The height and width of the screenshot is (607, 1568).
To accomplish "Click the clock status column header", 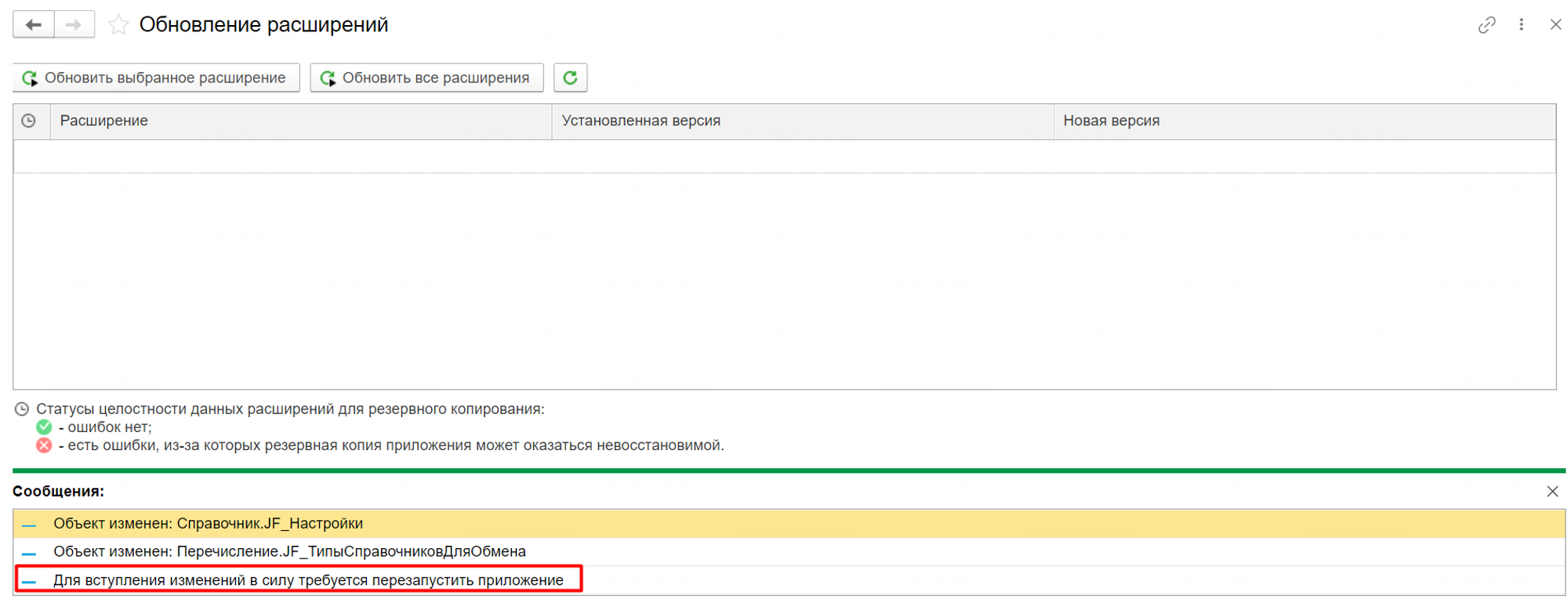I will [29, 121].
